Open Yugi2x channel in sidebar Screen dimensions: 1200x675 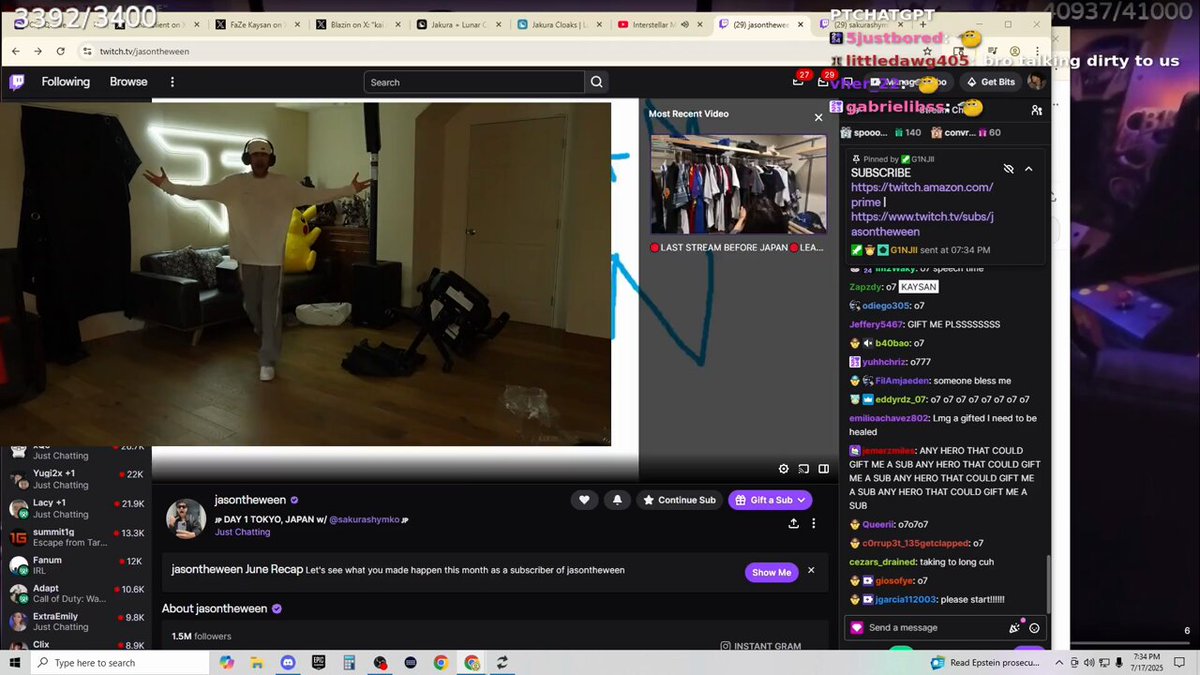tap(76, 479)
